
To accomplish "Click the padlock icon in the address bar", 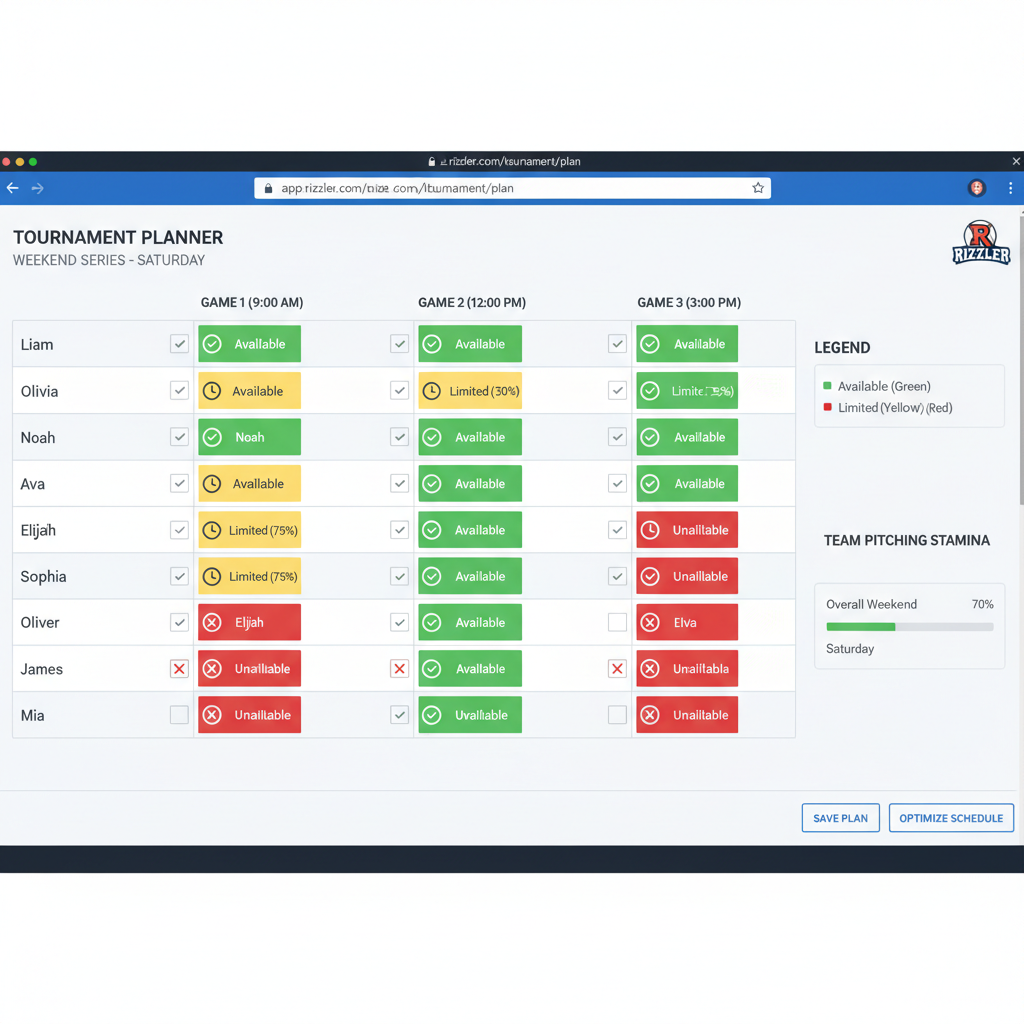I will (x=266, y=188).
